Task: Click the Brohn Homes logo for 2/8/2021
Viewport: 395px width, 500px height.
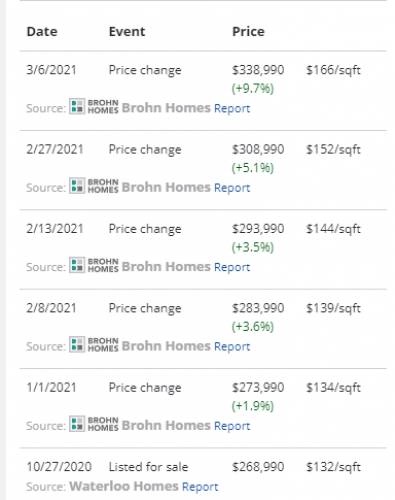Action: click(x=94, y=345)
